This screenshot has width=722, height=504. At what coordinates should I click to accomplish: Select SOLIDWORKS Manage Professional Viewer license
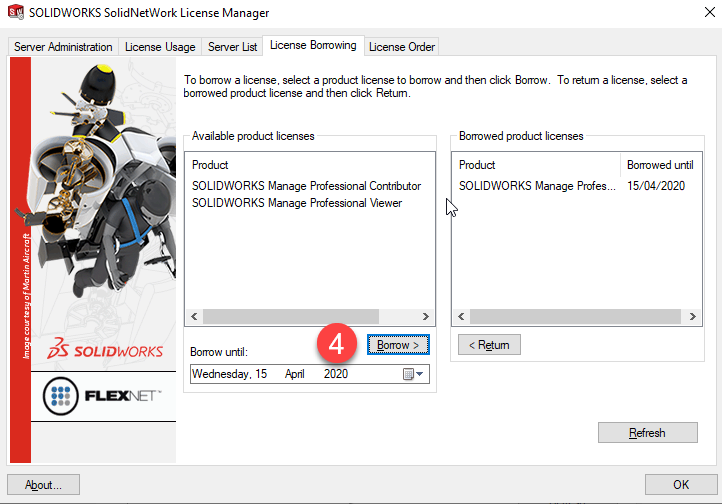[x=296, y=203]
